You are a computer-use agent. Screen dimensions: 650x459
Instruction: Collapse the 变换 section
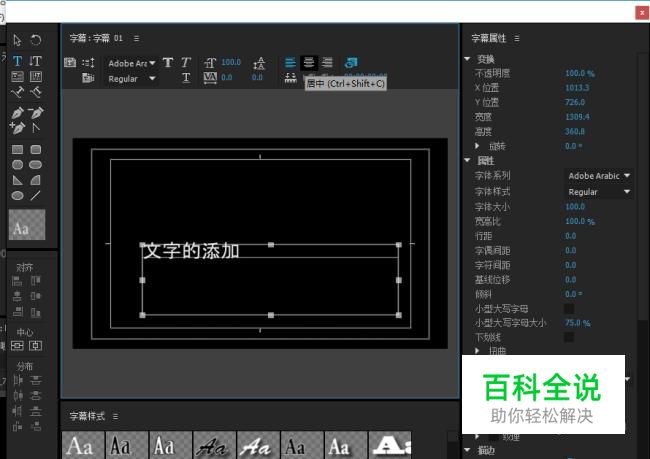[467, 59]
